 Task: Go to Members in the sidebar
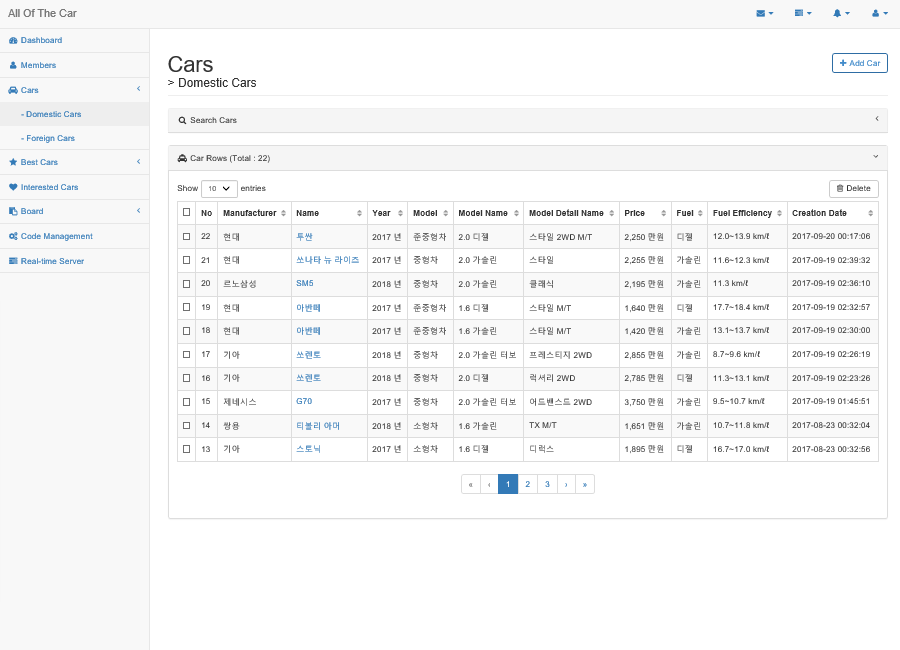coord(38,65)
